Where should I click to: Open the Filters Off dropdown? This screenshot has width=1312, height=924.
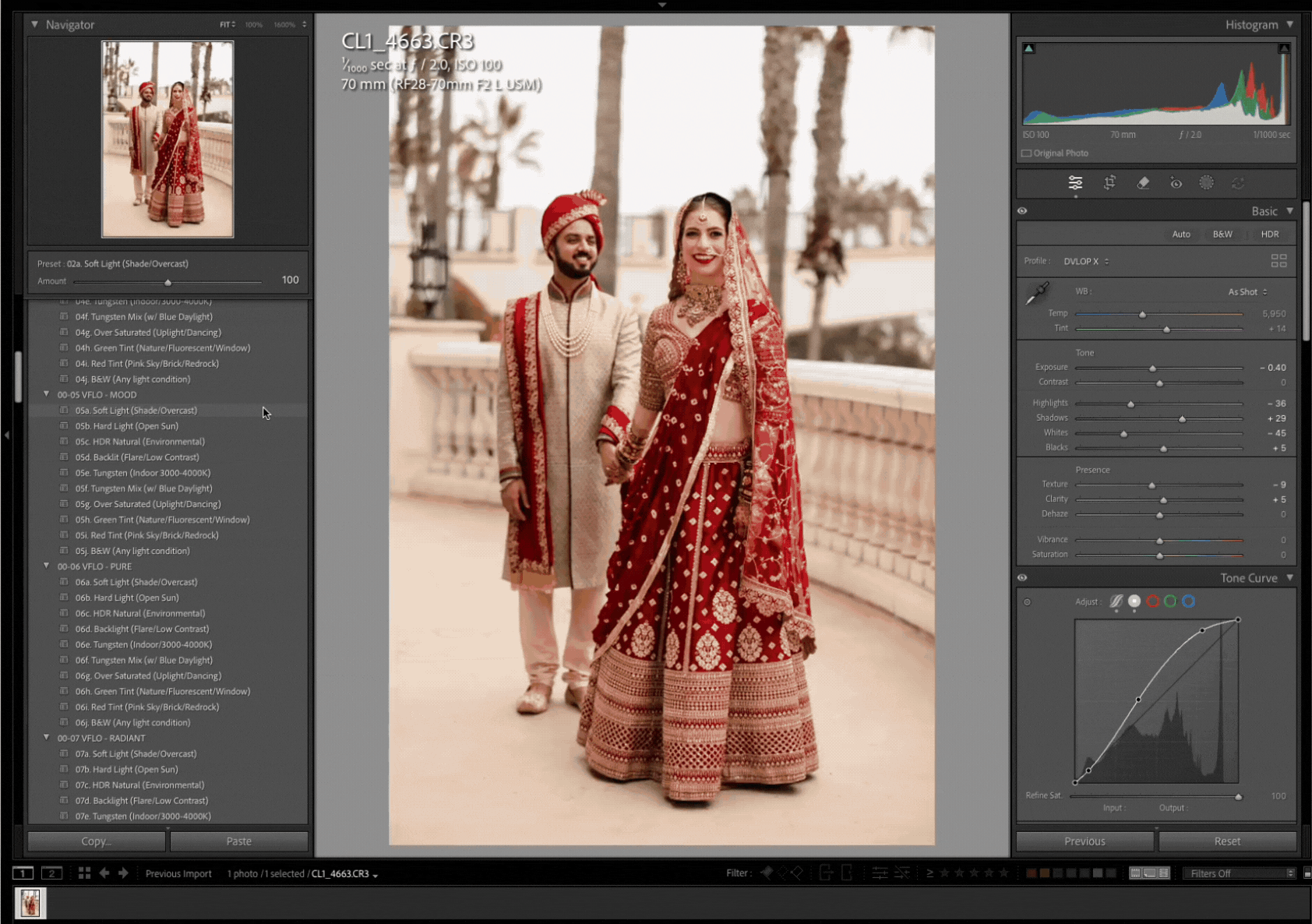(x=1238, y=873)
